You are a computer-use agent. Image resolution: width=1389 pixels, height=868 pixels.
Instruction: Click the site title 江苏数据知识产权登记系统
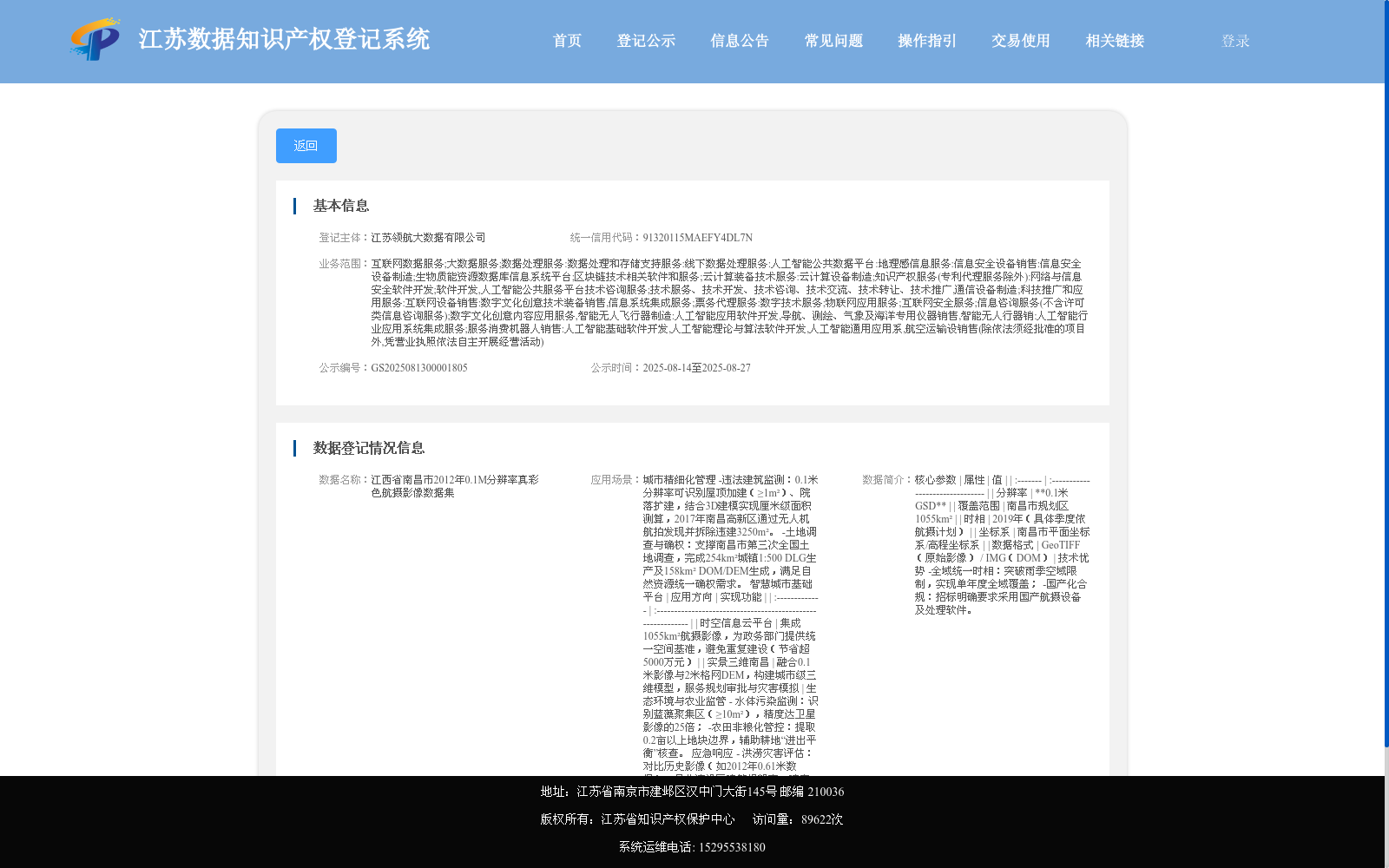pos(284,39)
